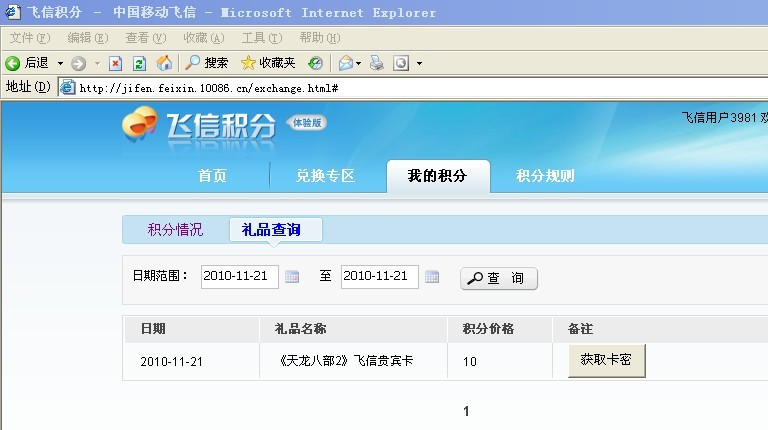Open the end date calendar icon
768x430 pixels.
(432, 277)
